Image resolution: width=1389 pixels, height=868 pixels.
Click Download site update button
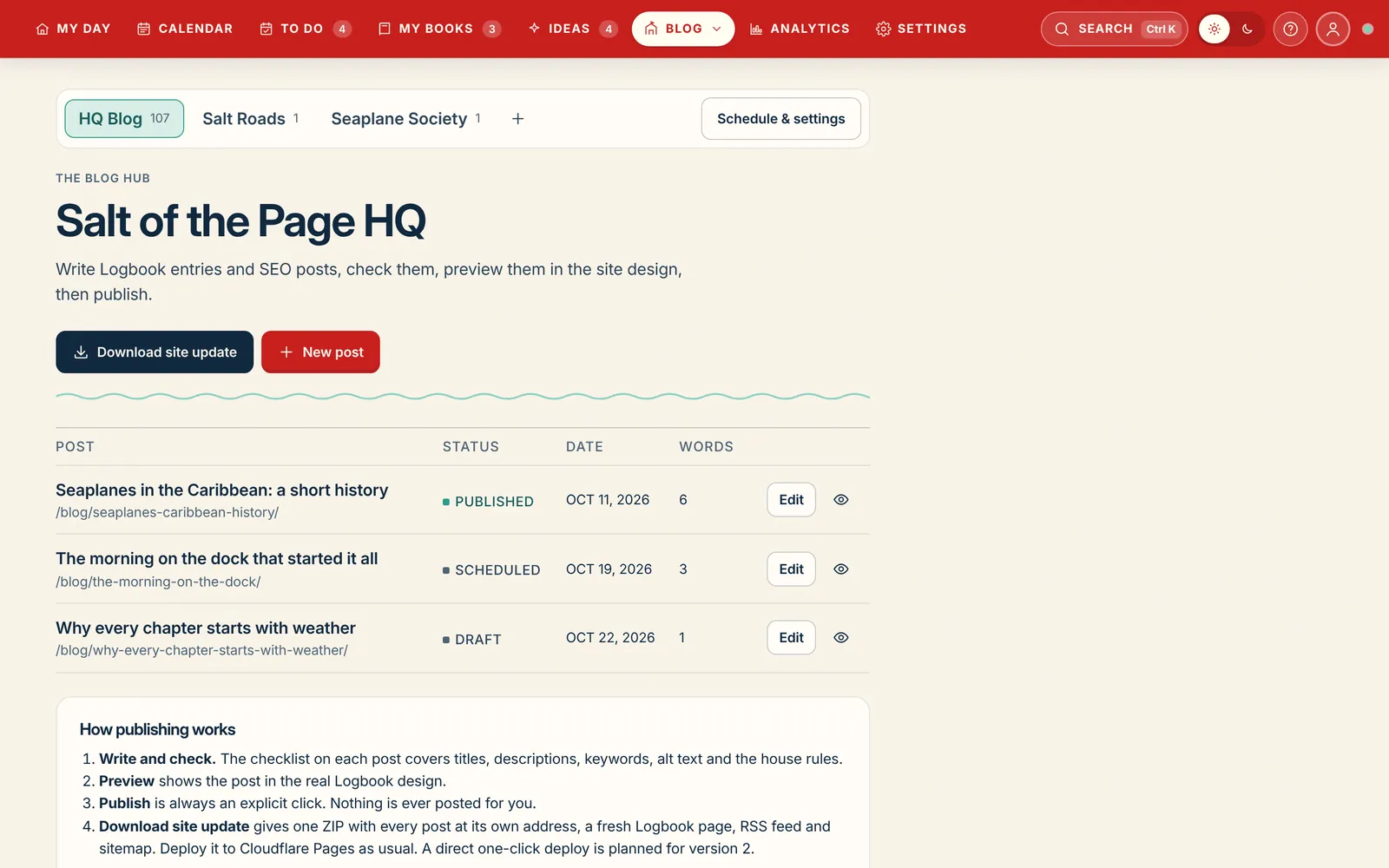point(155,352)
